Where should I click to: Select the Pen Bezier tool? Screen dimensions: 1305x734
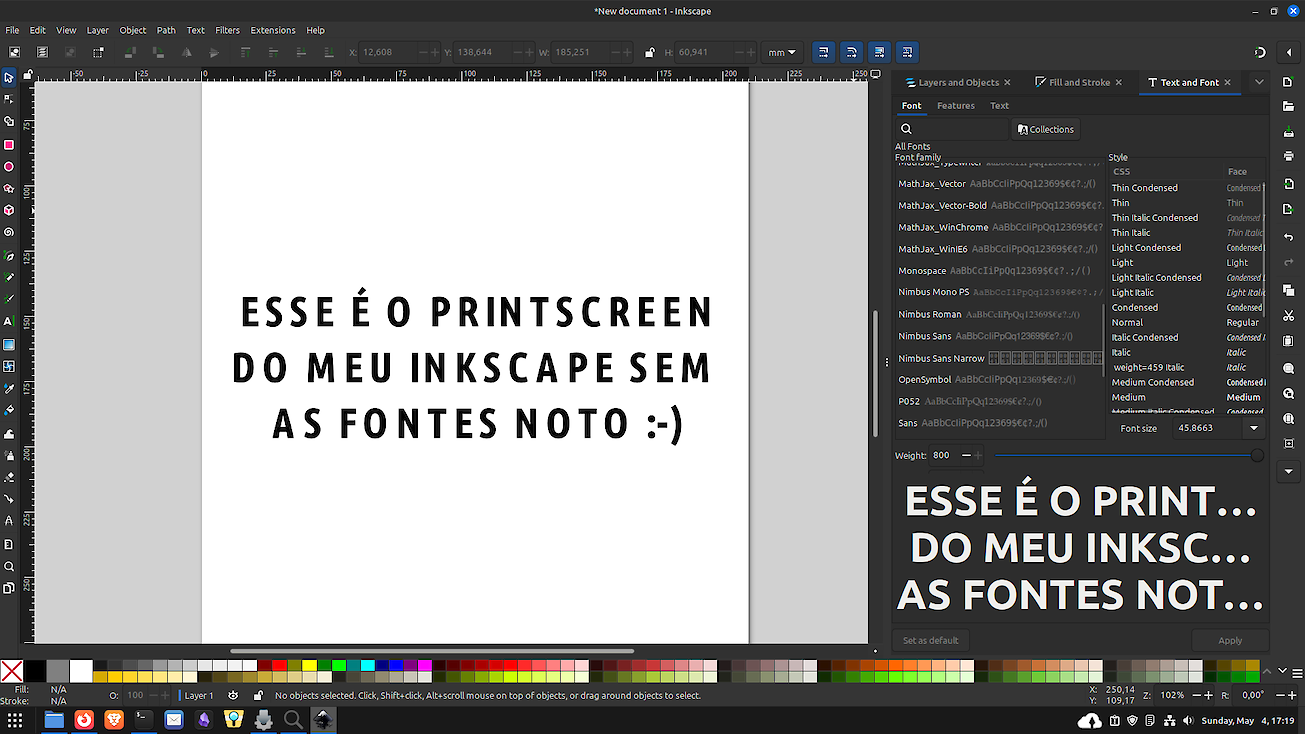click(x=9, y=255)
